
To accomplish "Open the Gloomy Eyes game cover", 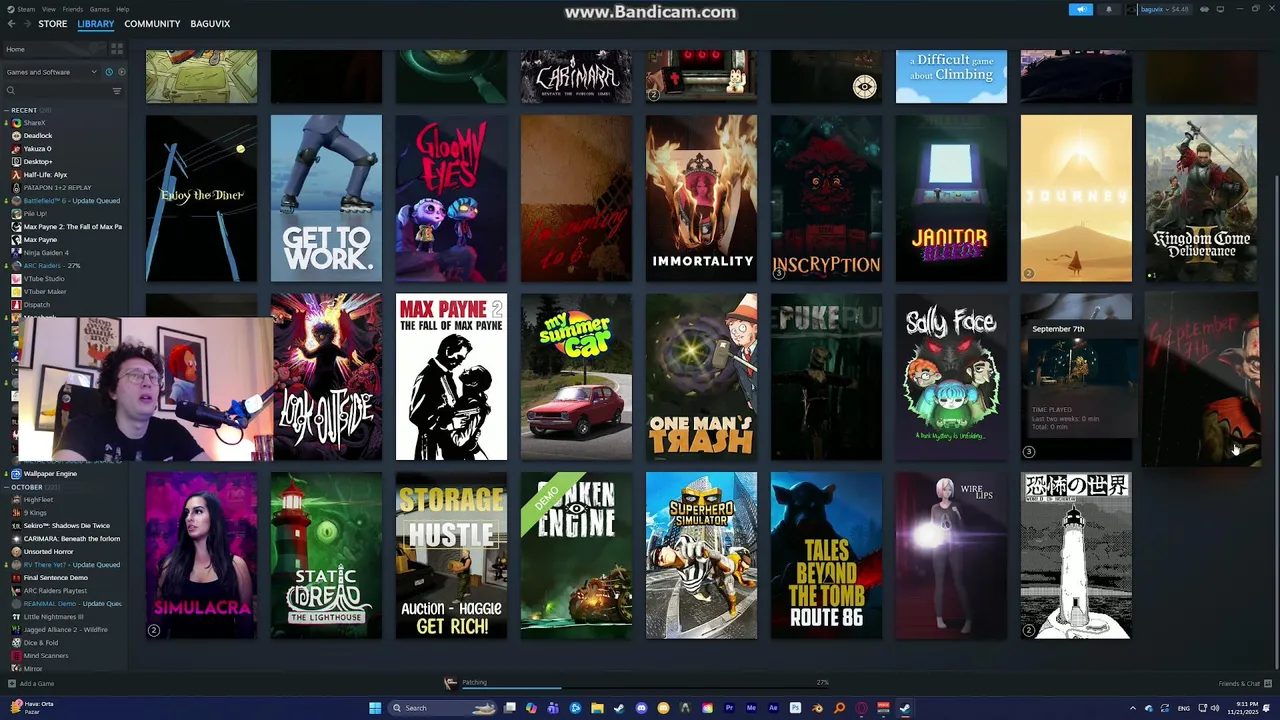I will pyautogui.click(x=451, y=199).
